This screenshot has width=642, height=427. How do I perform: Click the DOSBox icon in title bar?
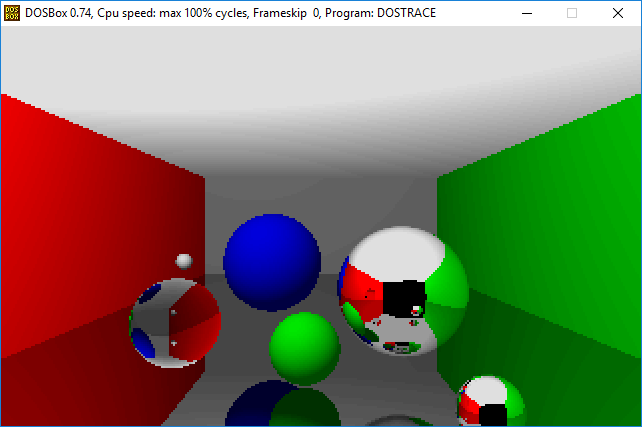(12, 13)
